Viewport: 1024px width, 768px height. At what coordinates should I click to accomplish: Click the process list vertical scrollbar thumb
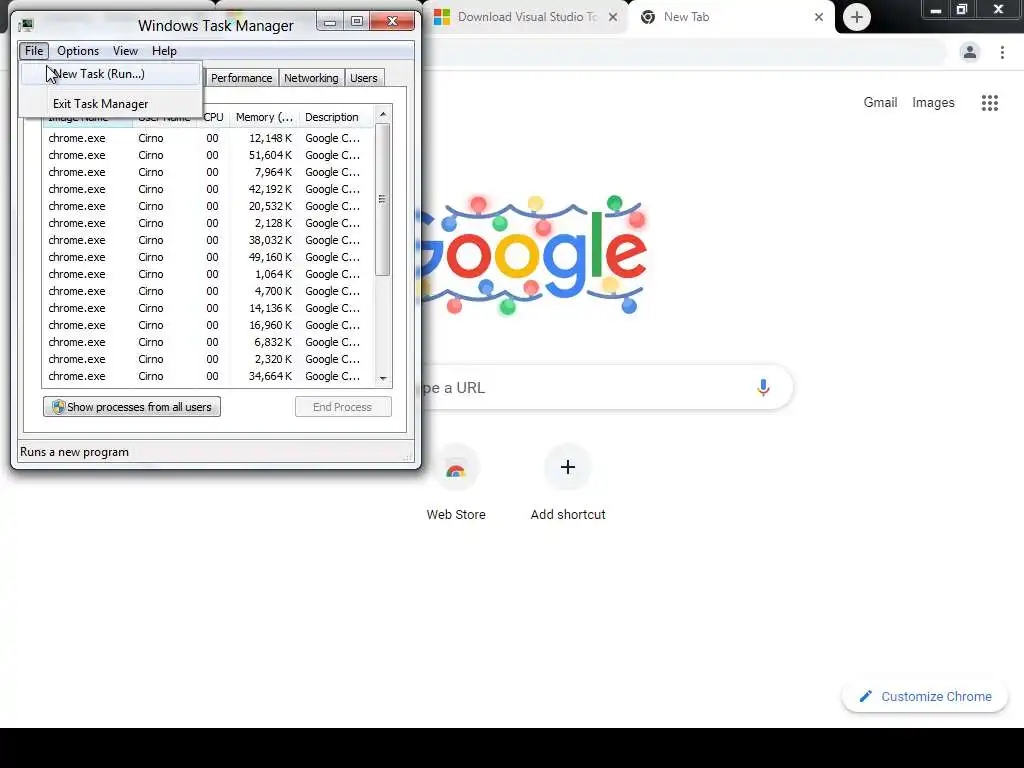383,199
